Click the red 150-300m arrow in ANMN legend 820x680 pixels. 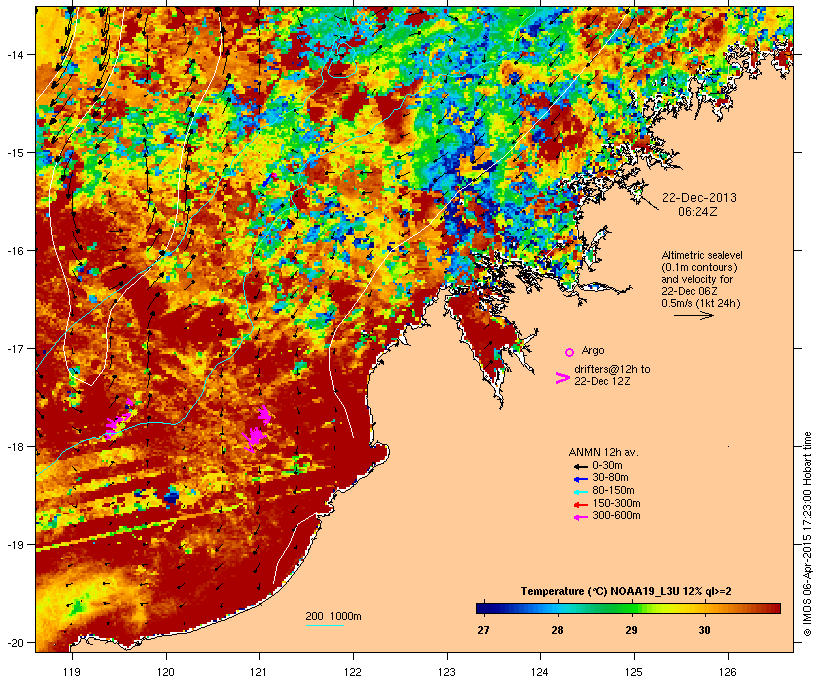coord(581,505)
